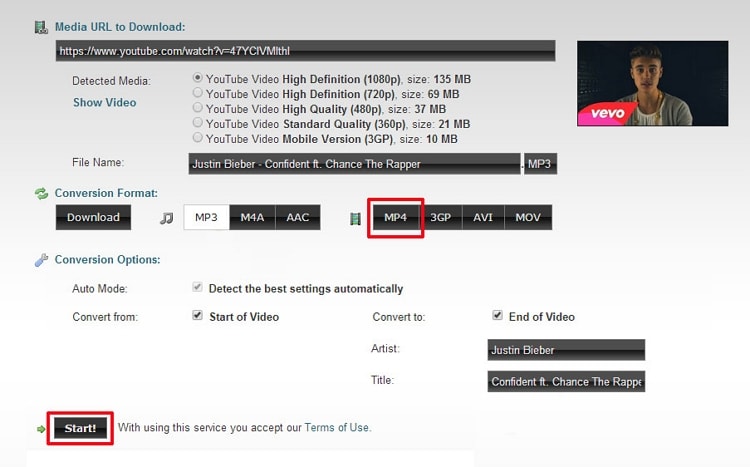Select the 720p High Definition radio button
Viewport: 750px width, 467px height.
click(197, 92)
